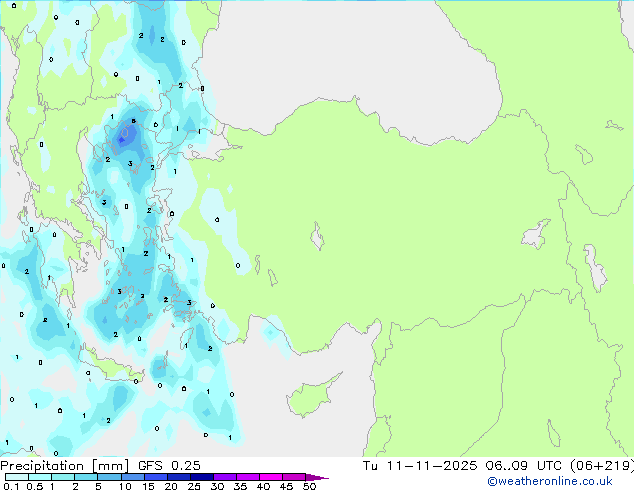This screenshot has width=634, height=490.
Task: Click the 0.5–1 mm legend color swatch
Action: click(40, 477)
